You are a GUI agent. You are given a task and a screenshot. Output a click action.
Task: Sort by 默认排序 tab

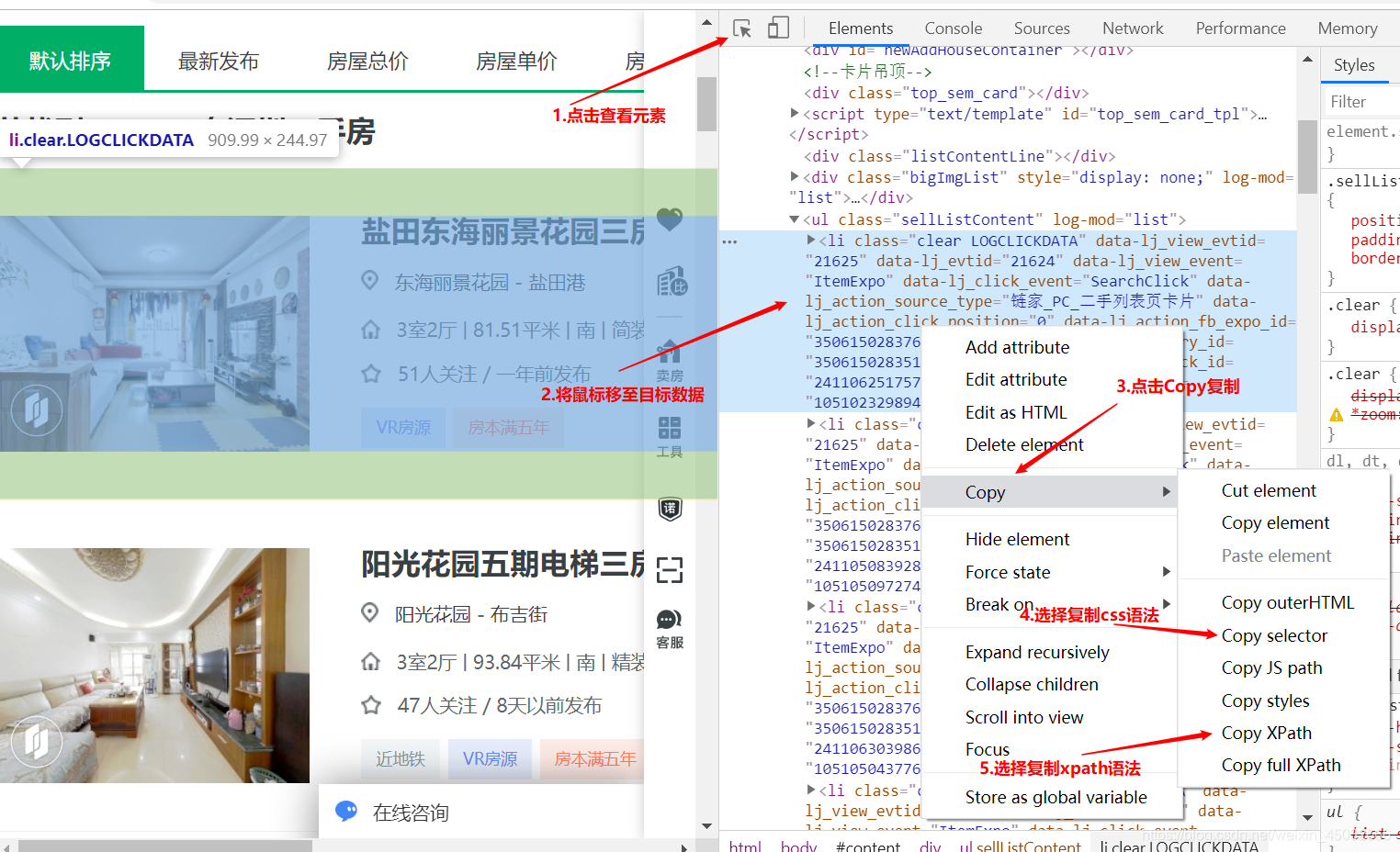click(x=71, y=61)
